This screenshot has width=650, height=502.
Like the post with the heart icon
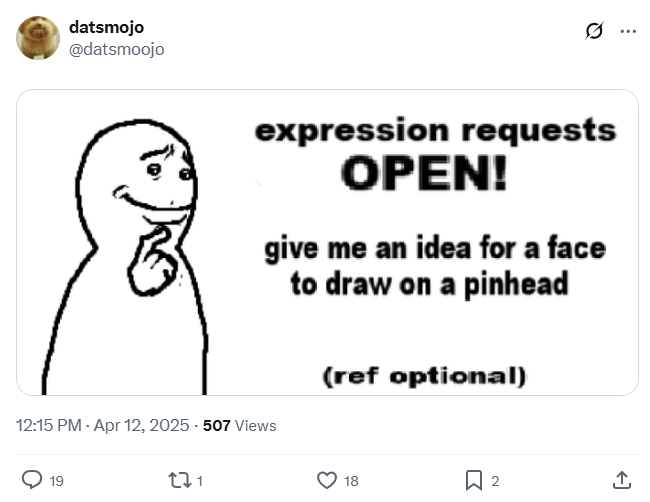coord(327,481)
